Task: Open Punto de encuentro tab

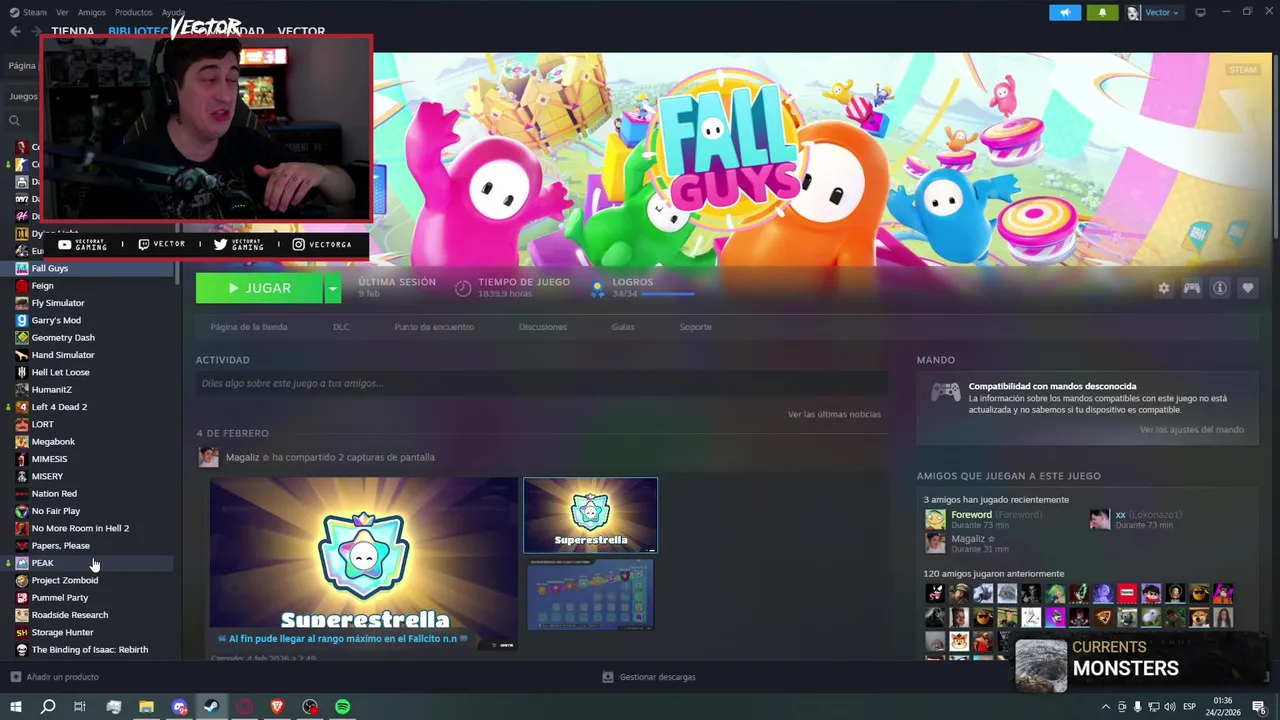Action: [x=434, y=327]
